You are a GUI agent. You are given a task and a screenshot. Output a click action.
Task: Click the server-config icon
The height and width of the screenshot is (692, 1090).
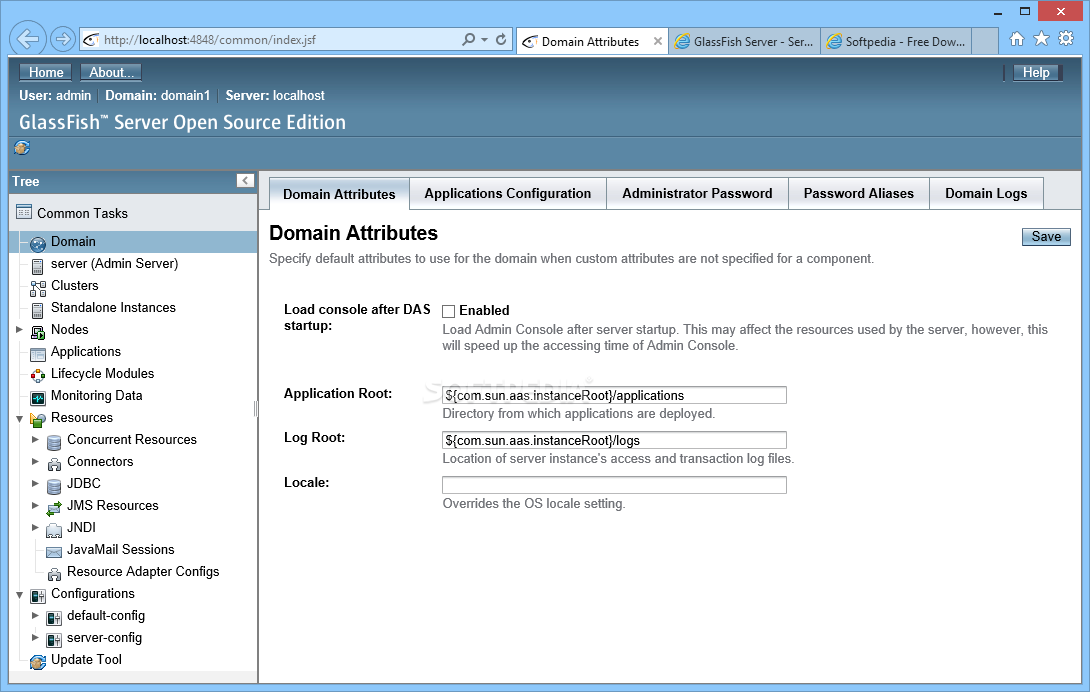click(54, 640)
